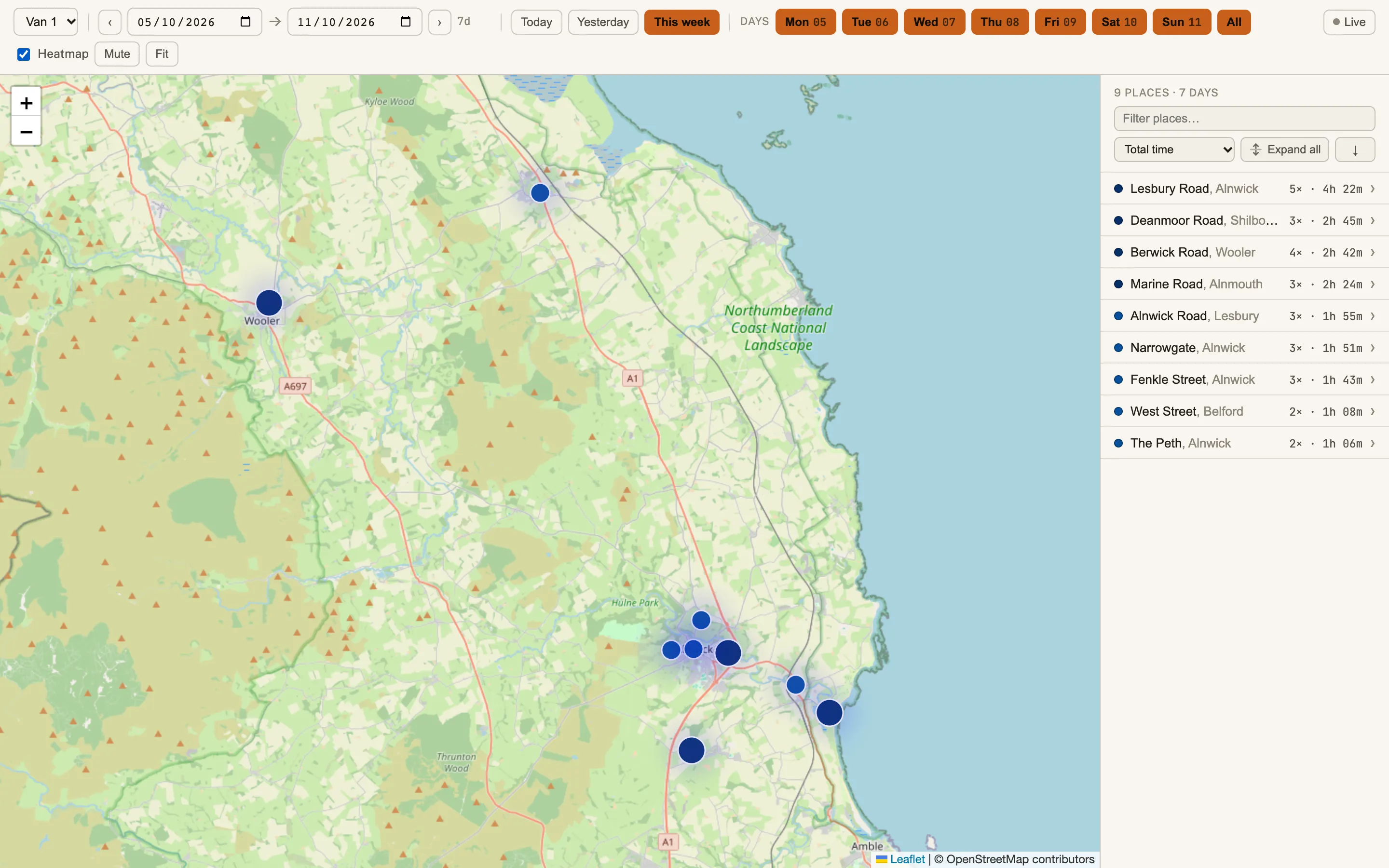Click the Wooler map marker
The height and width of the screenshot is (868, 1389).
[x=269, y=303]
